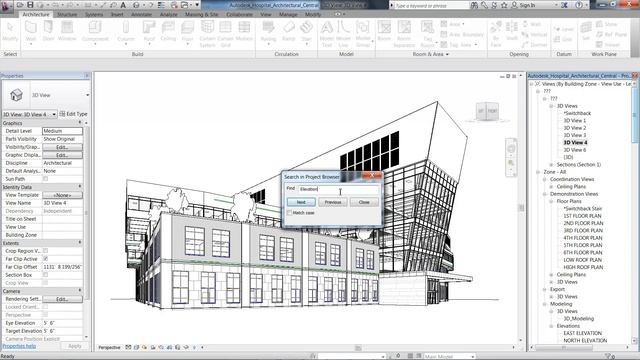Click Edit for Visibility/Graphics overrides

point(62,147)
